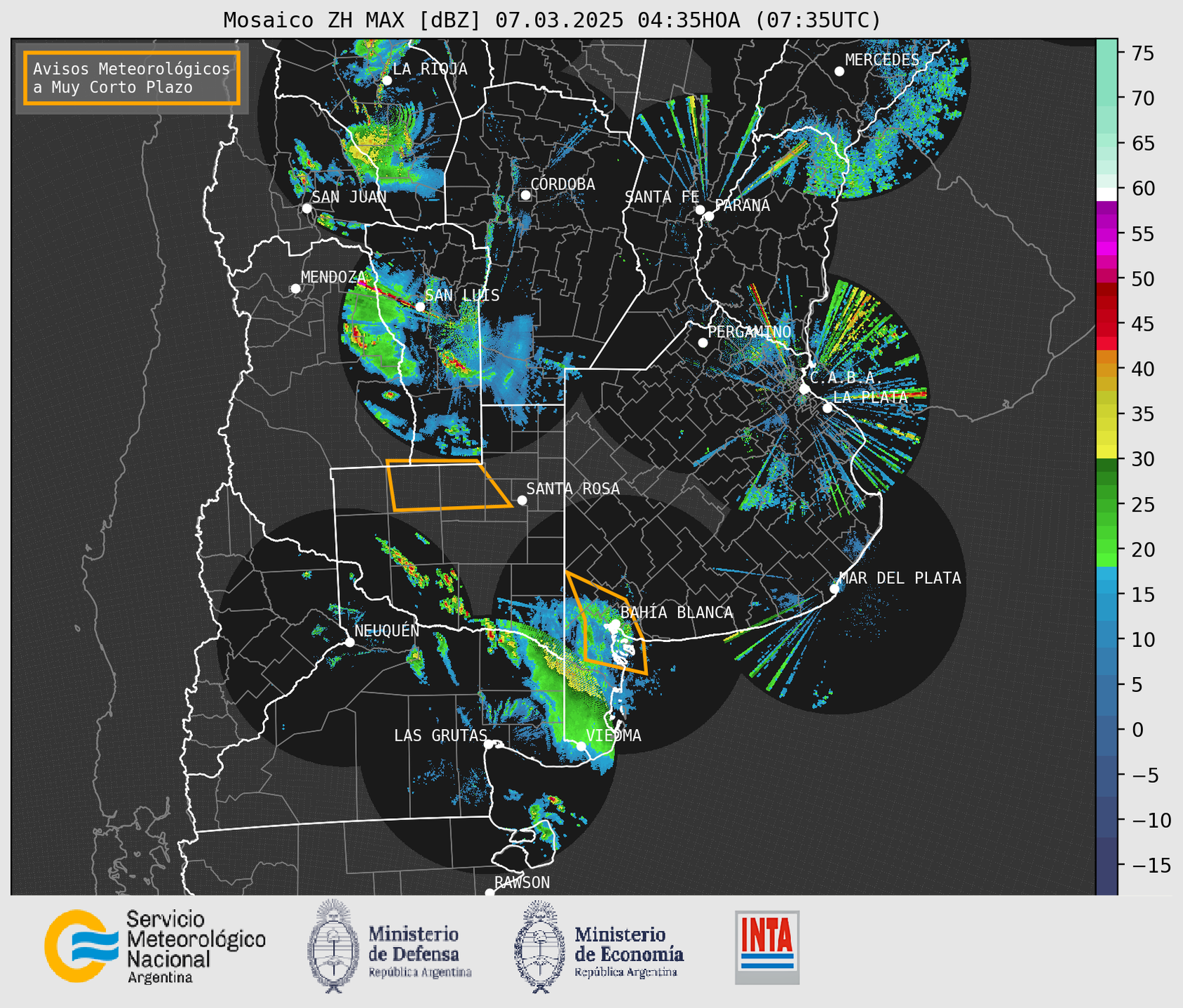
Task: Click the LA RIOJA city marker
Action: [387, 81]
